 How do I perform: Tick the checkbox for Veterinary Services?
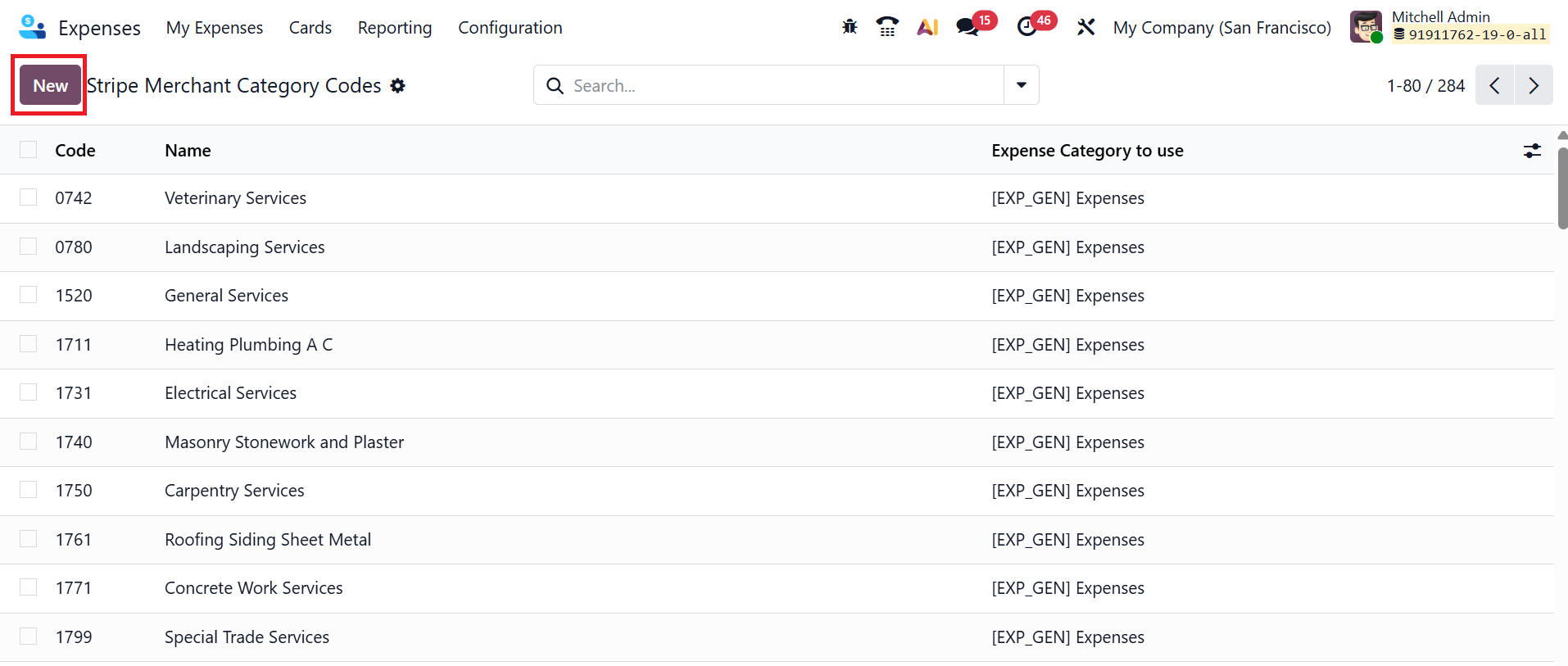(x=29, y=197)
